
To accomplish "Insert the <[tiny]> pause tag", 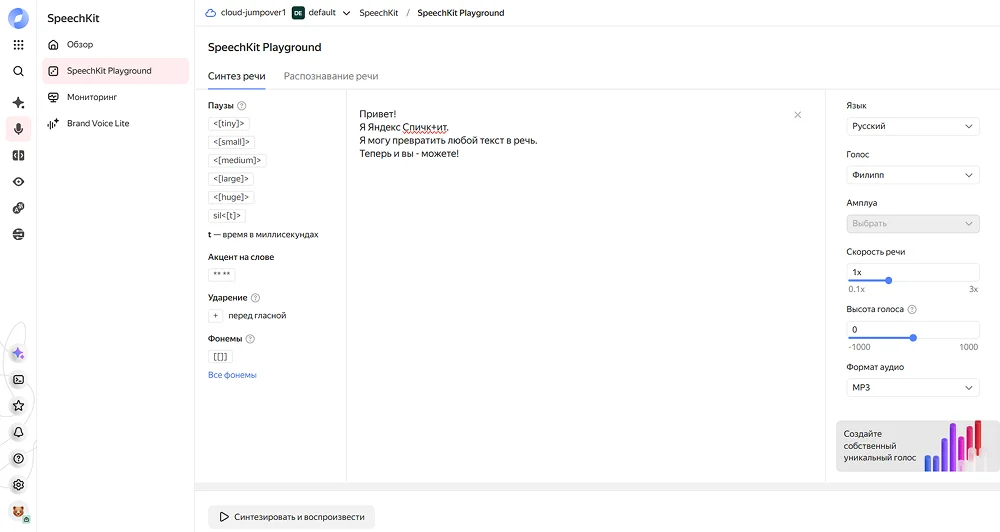I will tap(229, 124).
